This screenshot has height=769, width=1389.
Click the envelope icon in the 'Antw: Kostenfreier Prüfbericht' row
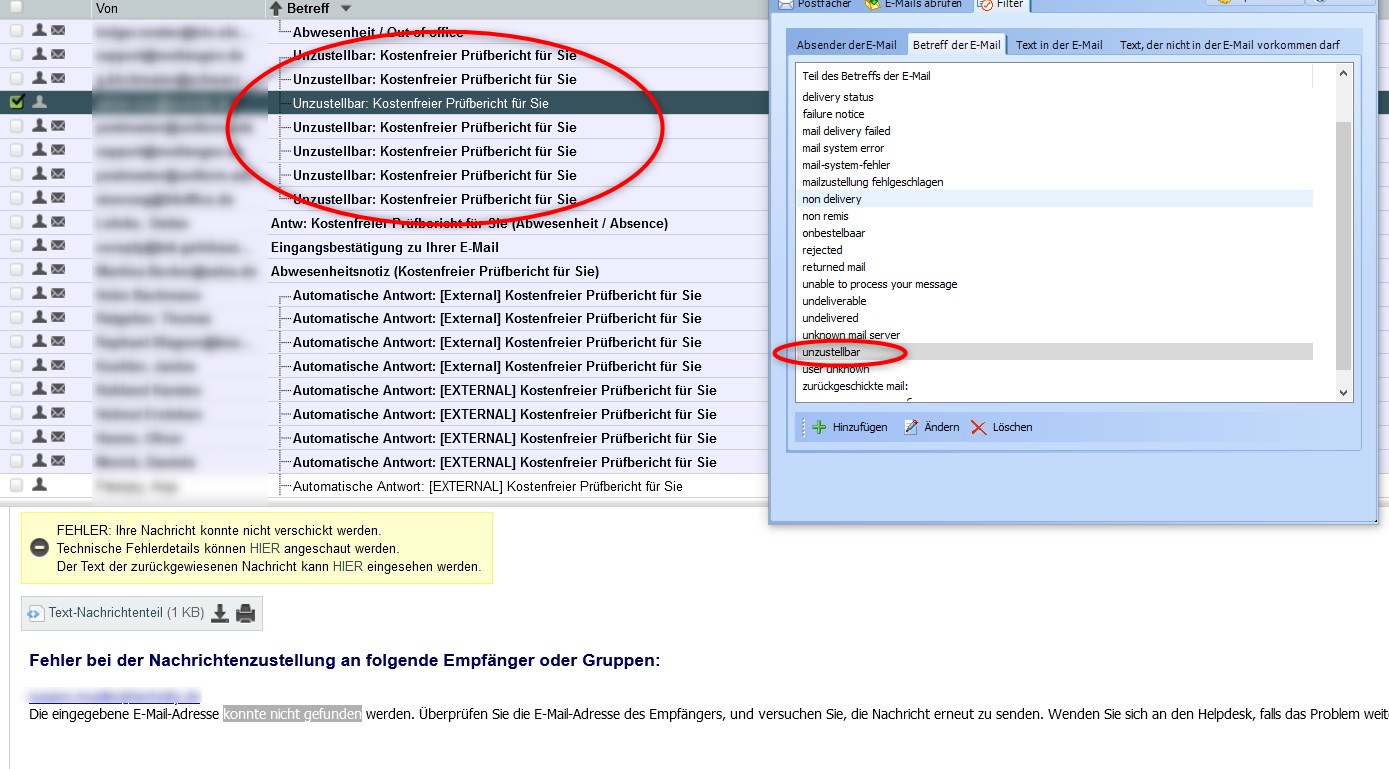coord(58,222)
